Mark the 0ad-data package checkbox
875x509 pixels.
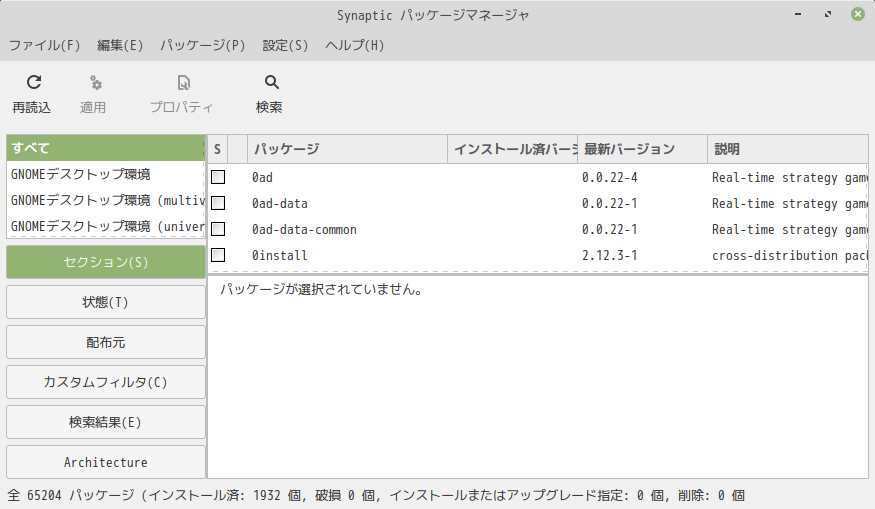[218, 203]
